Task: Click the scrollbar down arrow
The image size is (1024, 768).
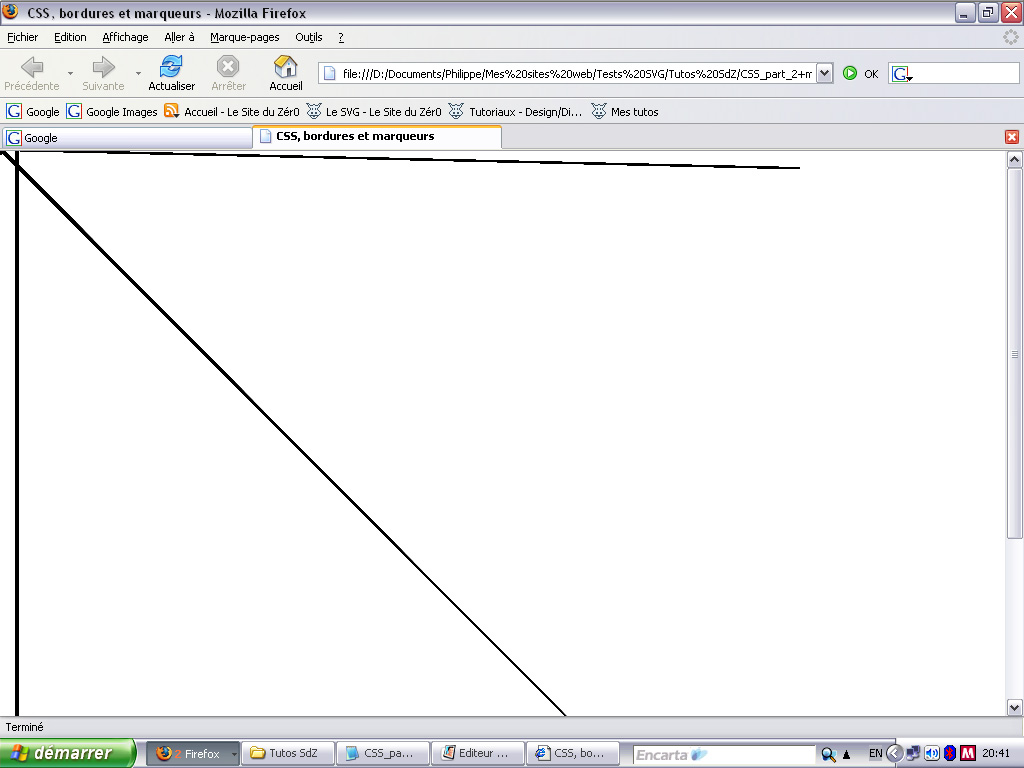Action: (x=1015, y=707)
